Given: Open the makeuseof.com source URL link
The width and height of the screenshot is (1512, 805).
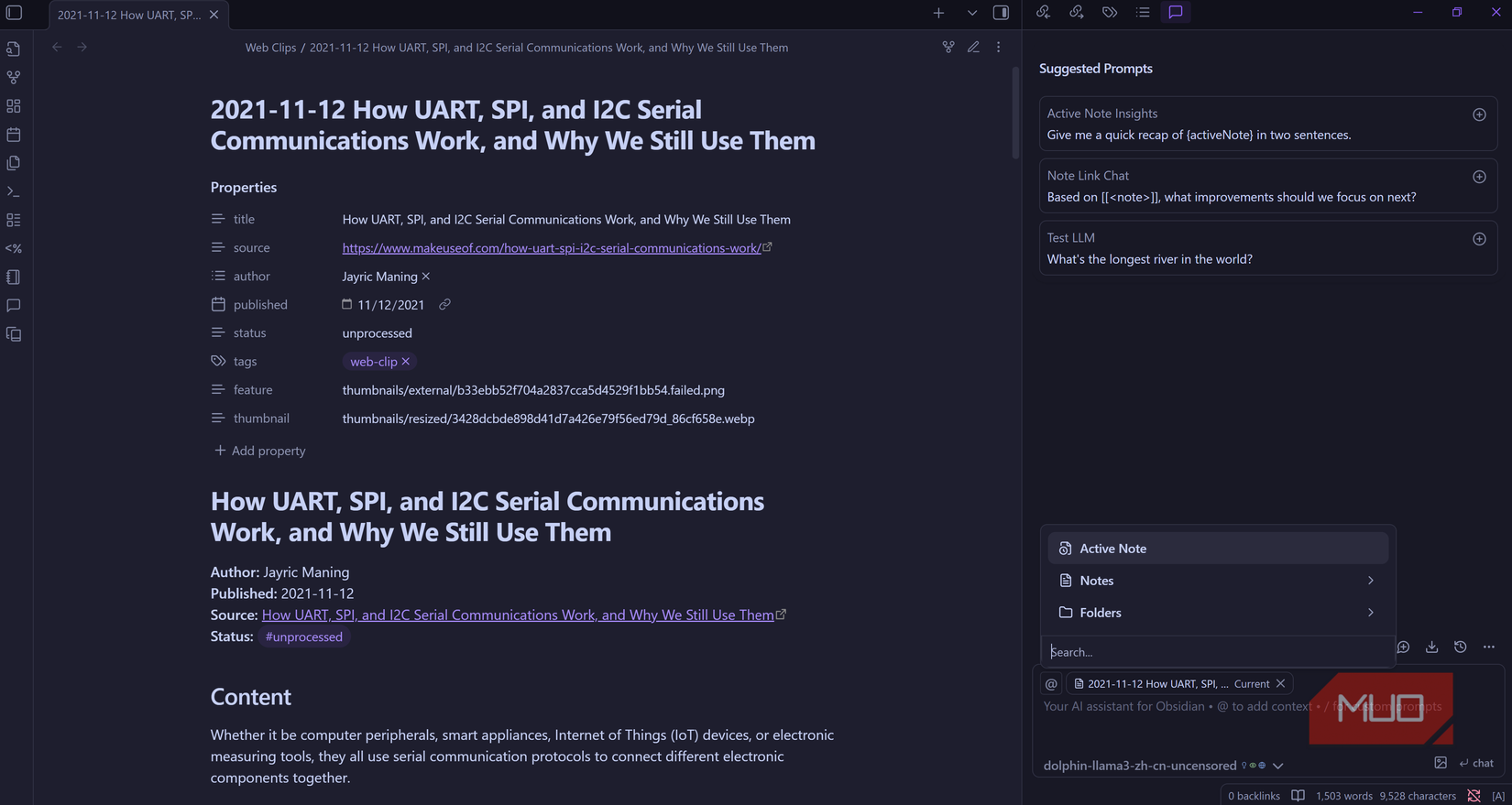Looking at the screenshot, I should (552, 248).
